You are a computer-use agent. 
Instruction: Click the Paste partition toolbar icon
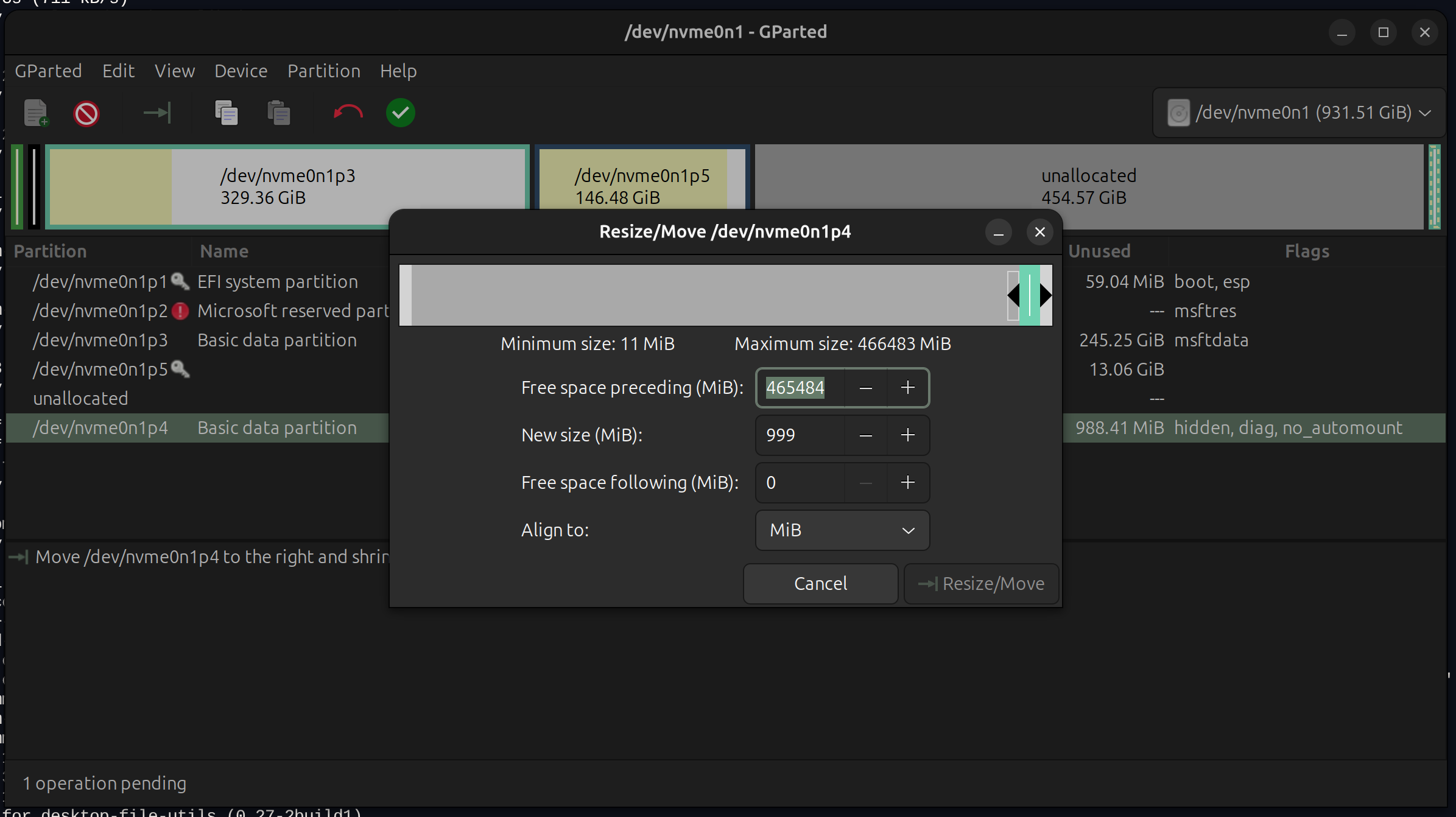pyautogui.click(x=279, y=113)
